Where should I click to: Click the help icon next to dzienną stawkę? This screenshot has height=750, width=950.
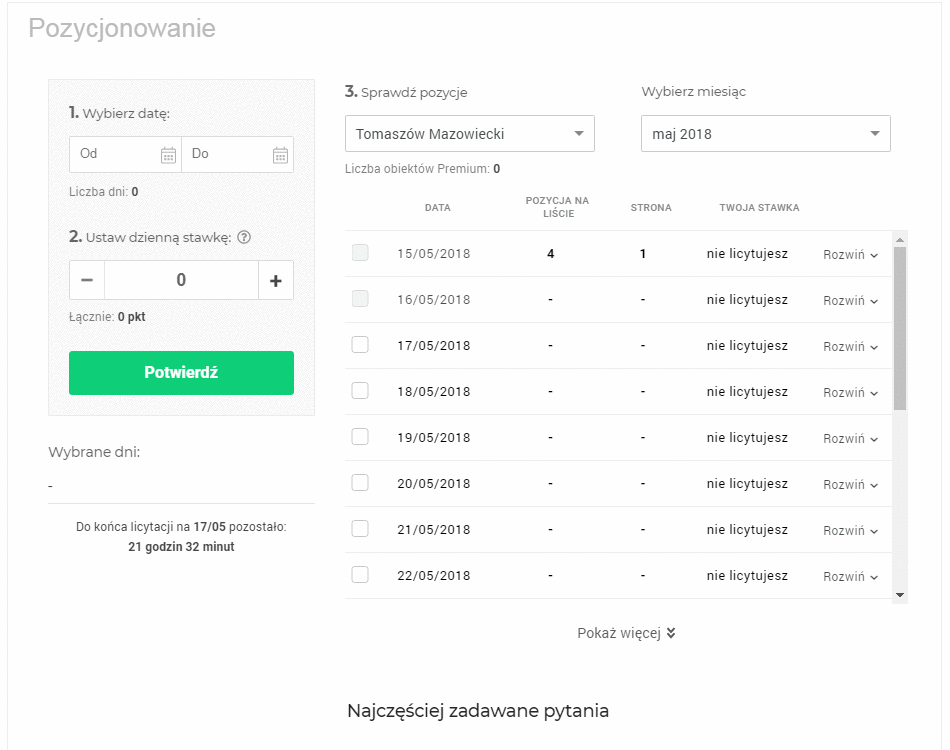244,237
